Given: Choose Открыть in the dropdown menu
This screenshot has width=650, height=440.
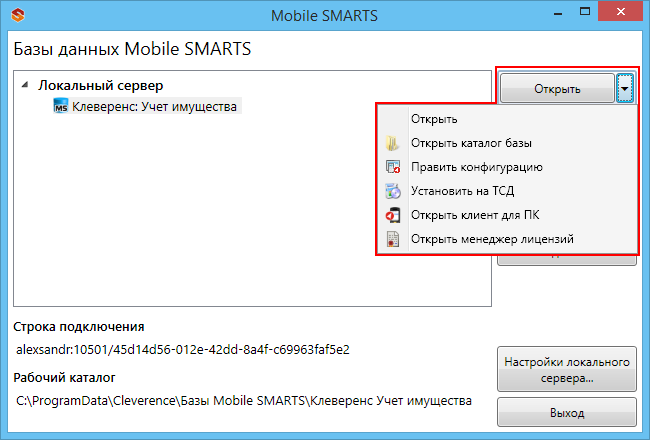Looking at the screenshot, I should (507, 119).
